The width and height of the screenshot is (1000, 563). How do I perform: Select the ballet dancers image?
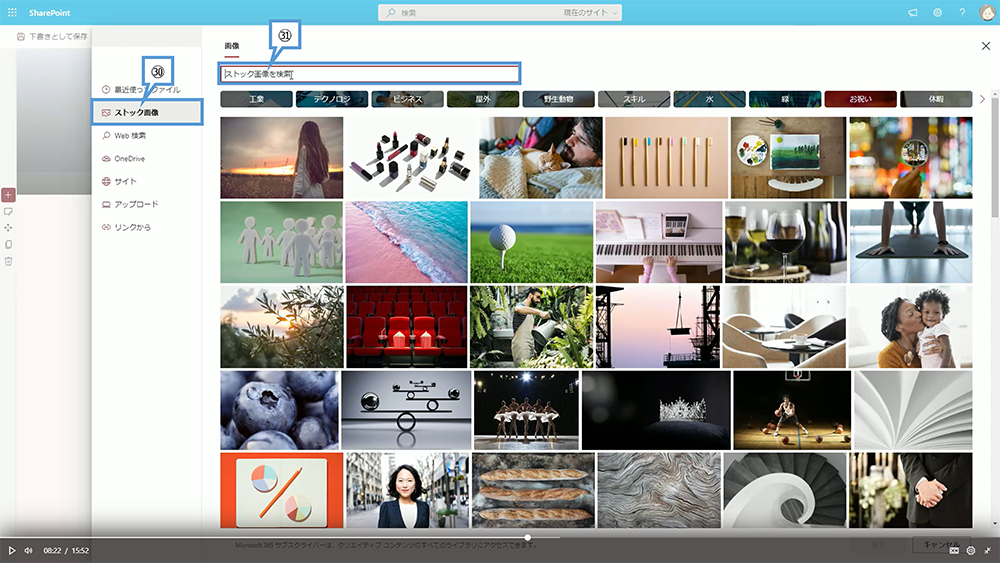pyautogui.click(x=526, y=411)
